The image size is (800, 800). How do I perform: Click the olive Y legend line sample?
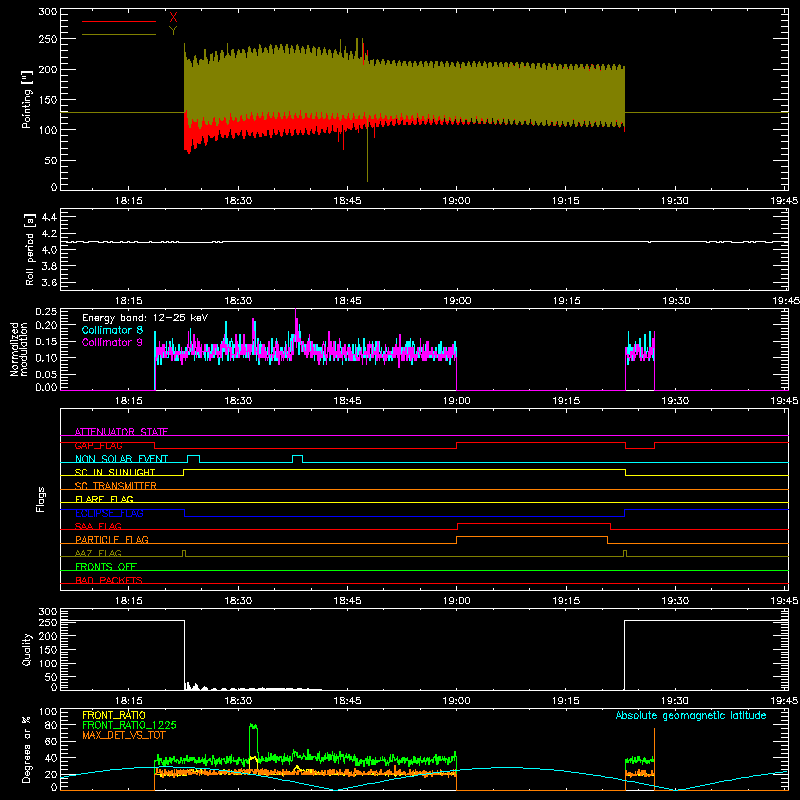point(119,34)
